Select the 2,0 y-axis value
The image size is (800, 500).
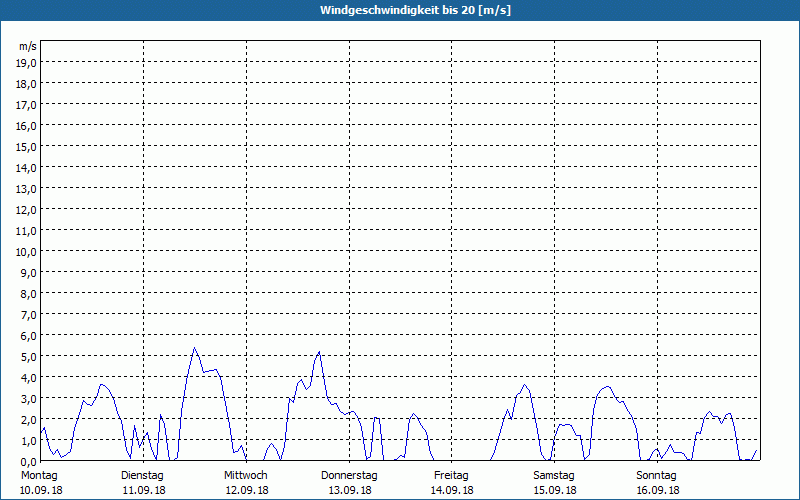tap(29, 420)
